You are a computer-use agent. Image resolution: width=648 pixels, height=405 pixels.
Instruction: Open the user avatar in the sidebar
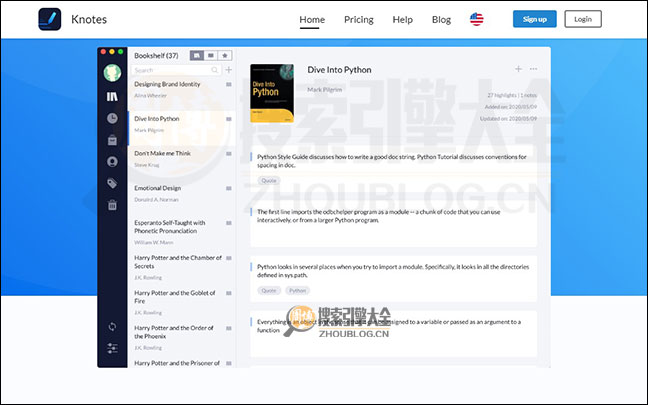(112, 73)
